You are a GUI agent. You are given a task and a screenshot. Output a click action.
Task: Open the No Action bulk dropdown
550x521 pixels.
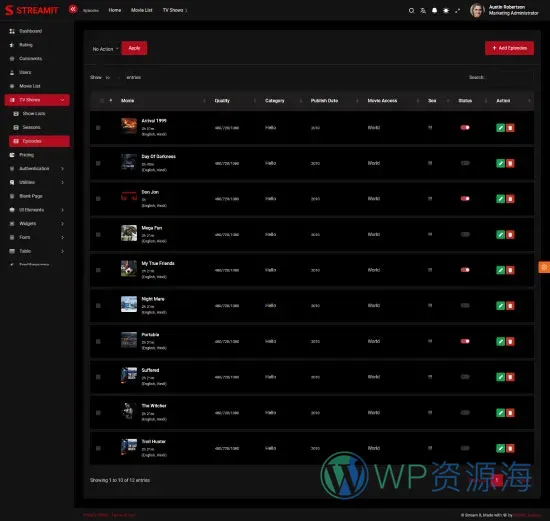click(105, 49)
